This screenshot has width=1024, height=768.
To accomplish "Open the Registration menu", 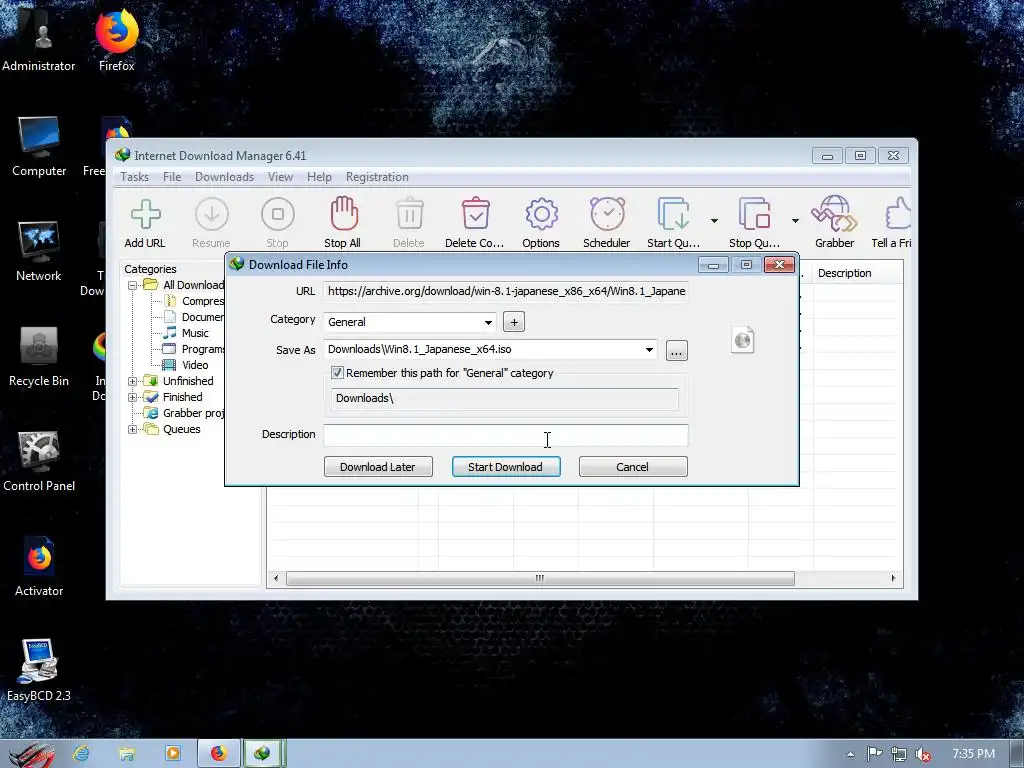I will click(377, 177).
